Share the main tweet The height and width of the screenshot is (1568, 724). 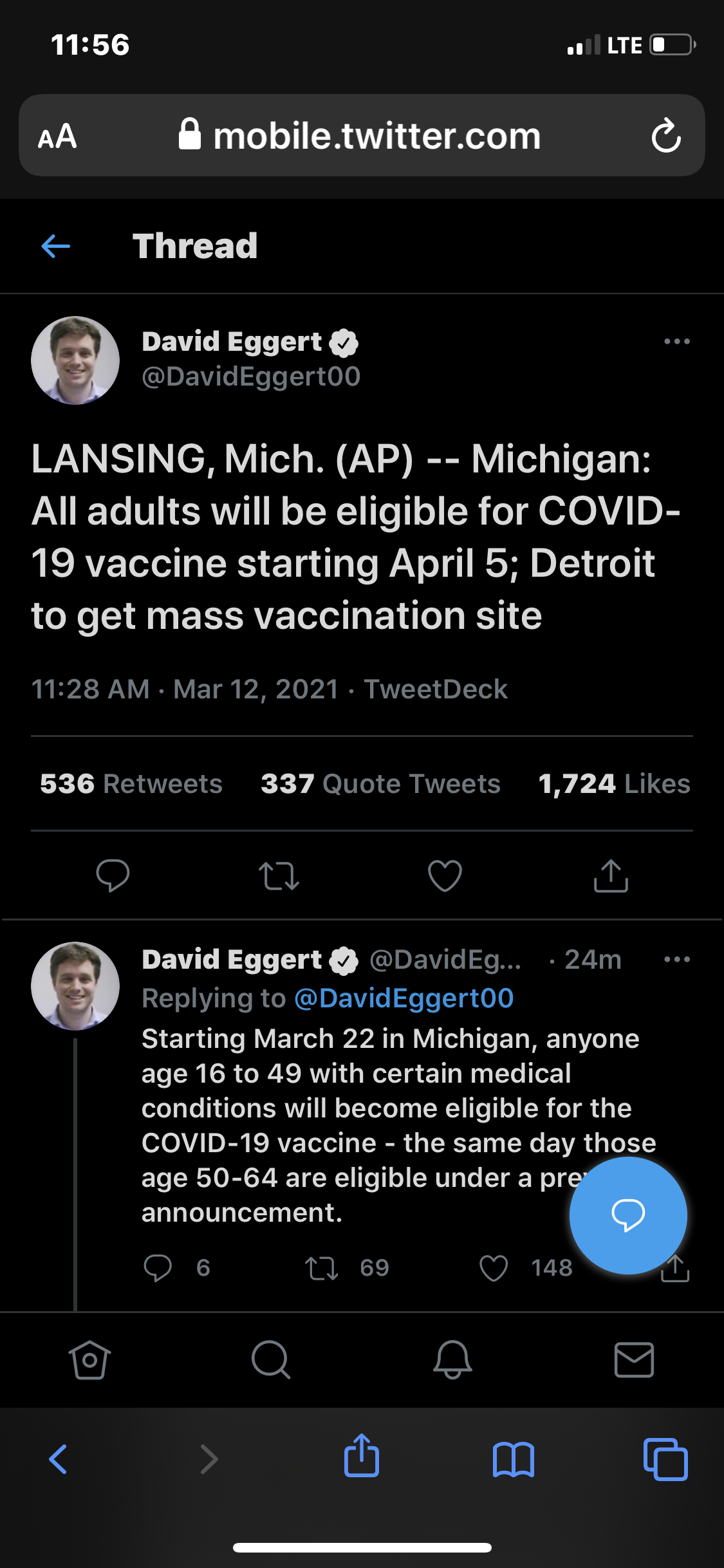611,875
